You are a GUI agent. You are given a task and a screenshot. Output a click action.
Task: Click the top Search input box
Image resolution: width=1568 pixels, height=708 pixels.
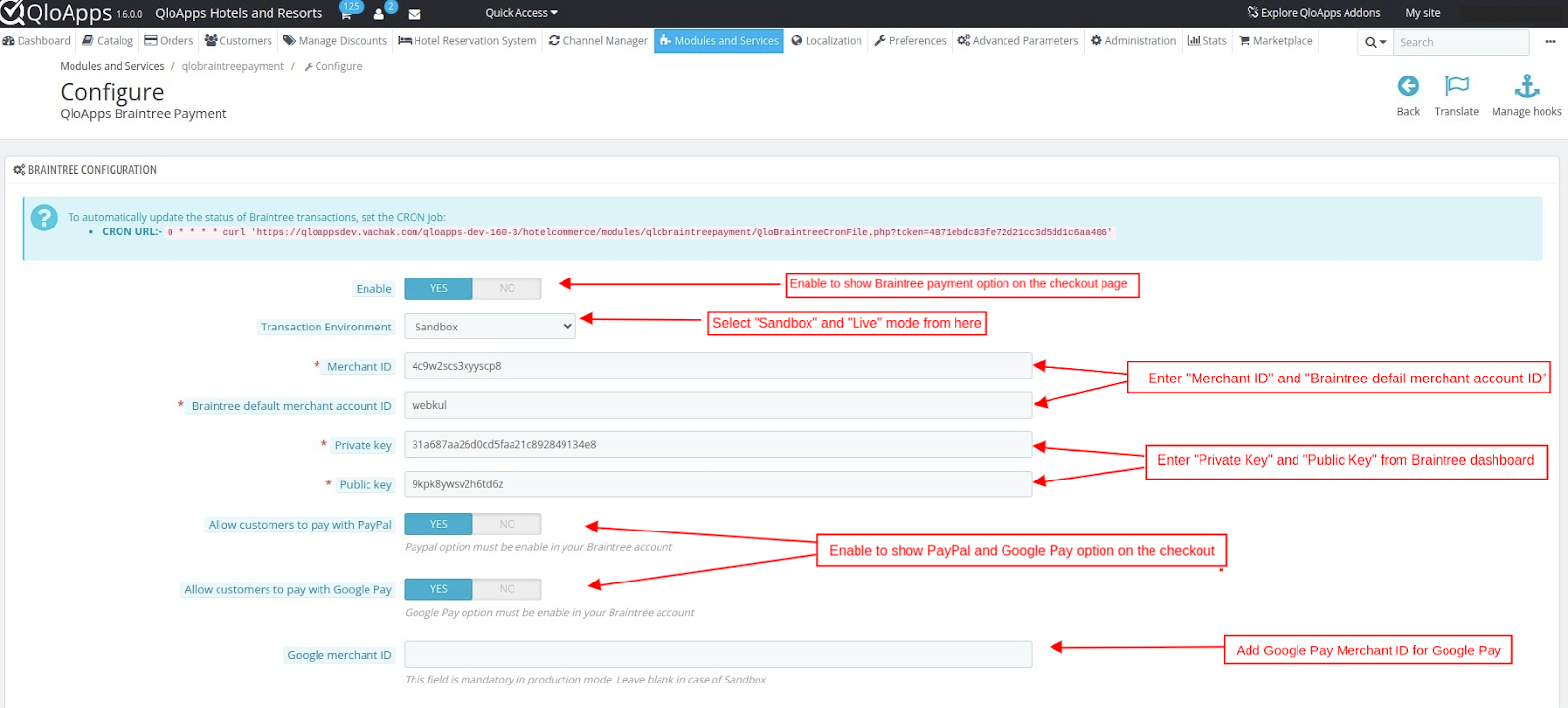coord(1460,42)
